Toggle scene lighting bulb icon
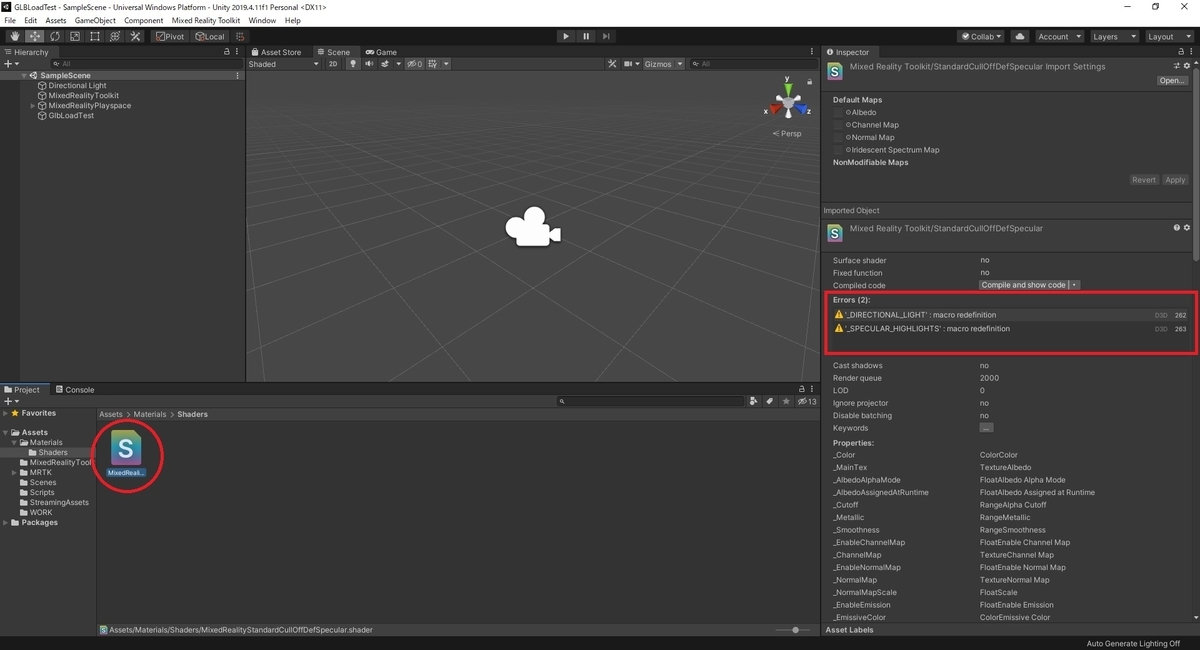This screenshot has width=1200, height=650. point(352,64)
